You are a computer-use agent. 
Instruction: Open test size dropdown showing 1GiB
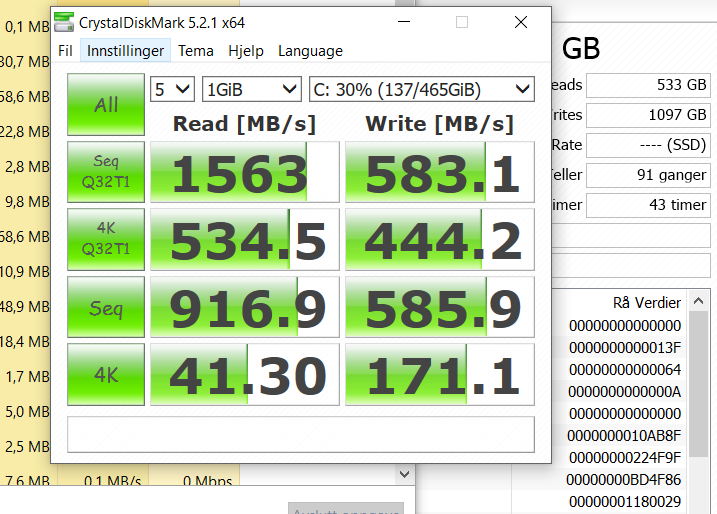coord(252,89)
